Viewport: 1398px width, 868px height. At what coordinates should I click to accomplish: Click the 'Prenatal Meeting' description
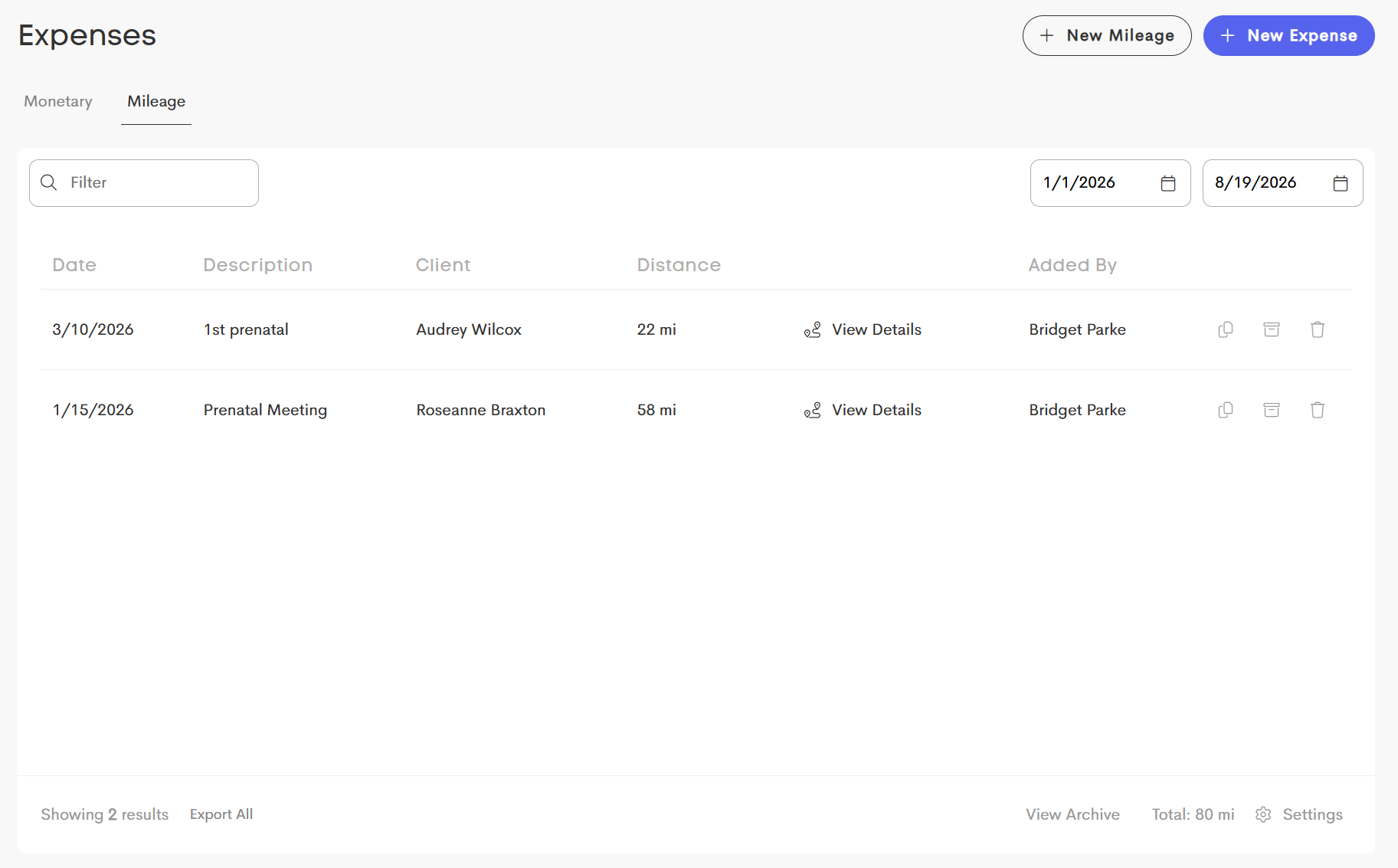(x=265, y=410)
